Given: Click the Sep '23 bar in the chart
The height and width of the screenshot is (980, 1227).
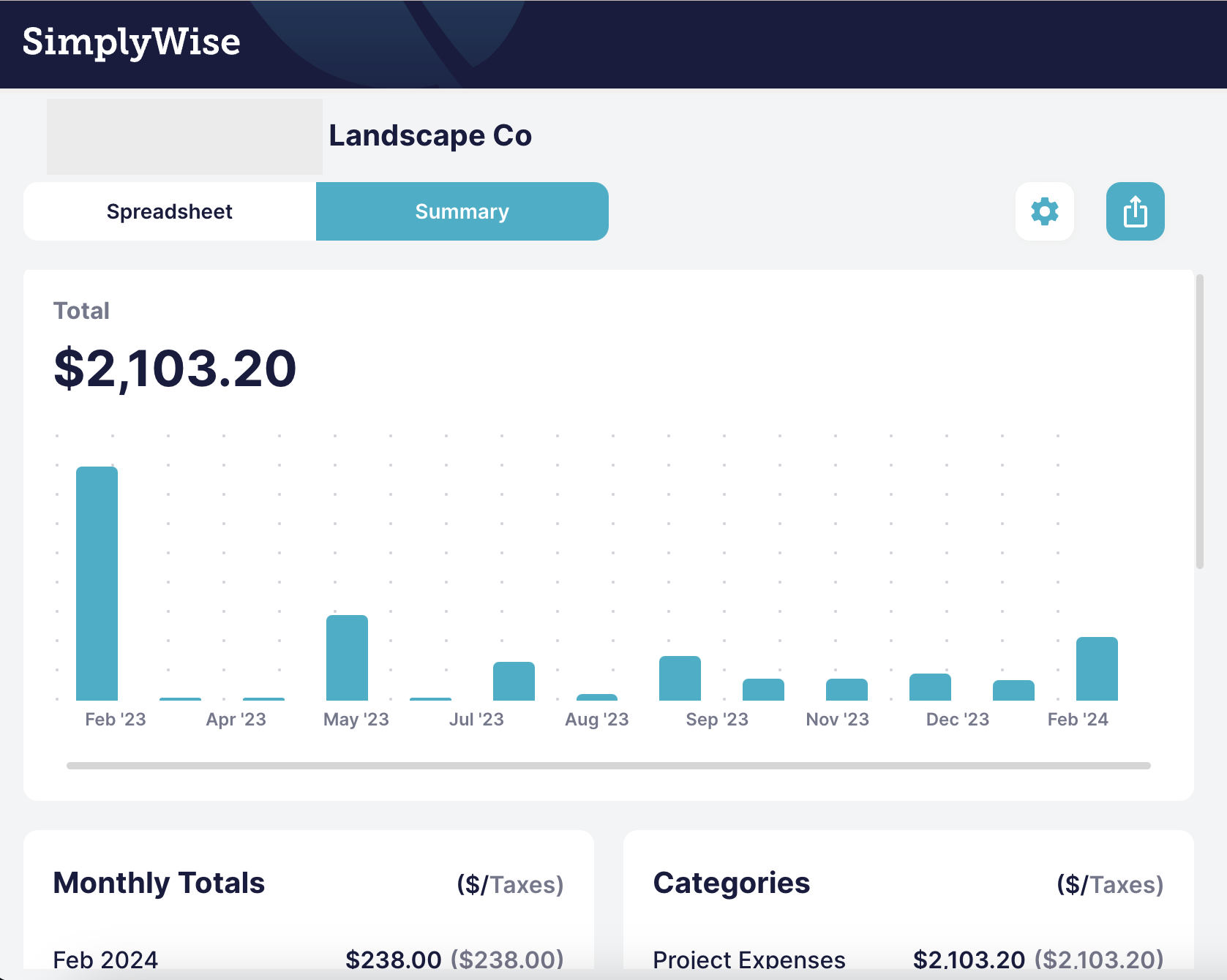Looking at the screenshot, I should point(680,676).
